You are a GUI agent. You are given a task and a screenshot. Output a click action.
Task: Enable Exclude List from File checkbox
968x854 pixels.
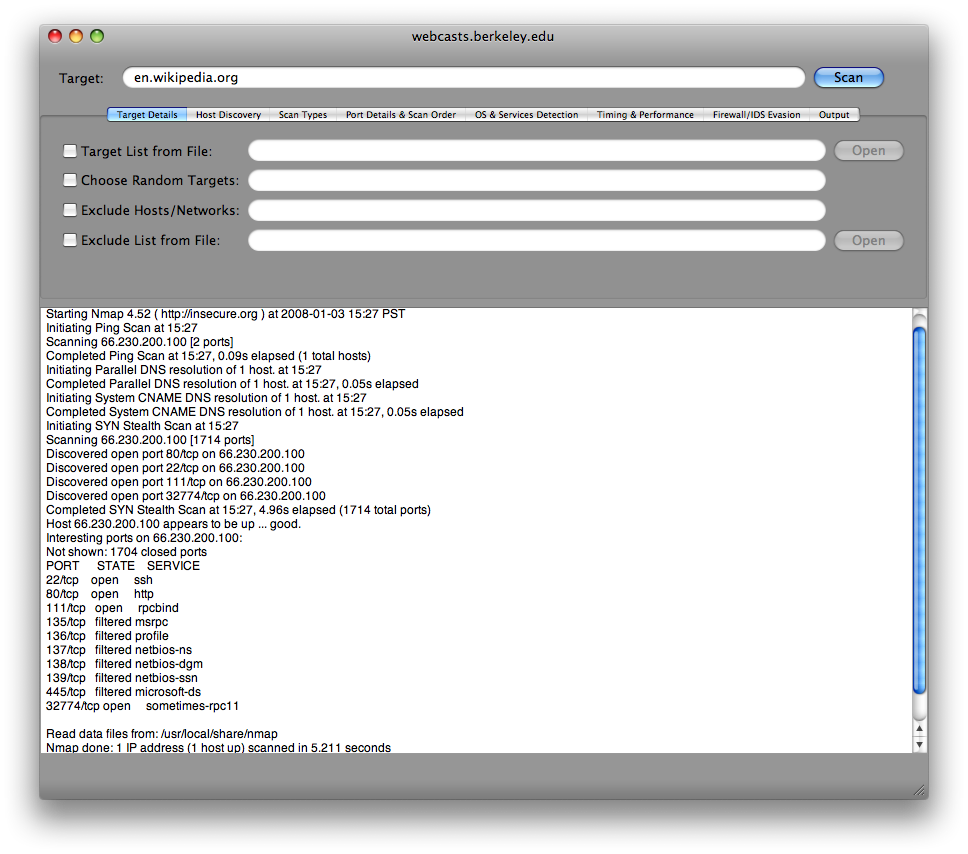click(x=70, y=241)
